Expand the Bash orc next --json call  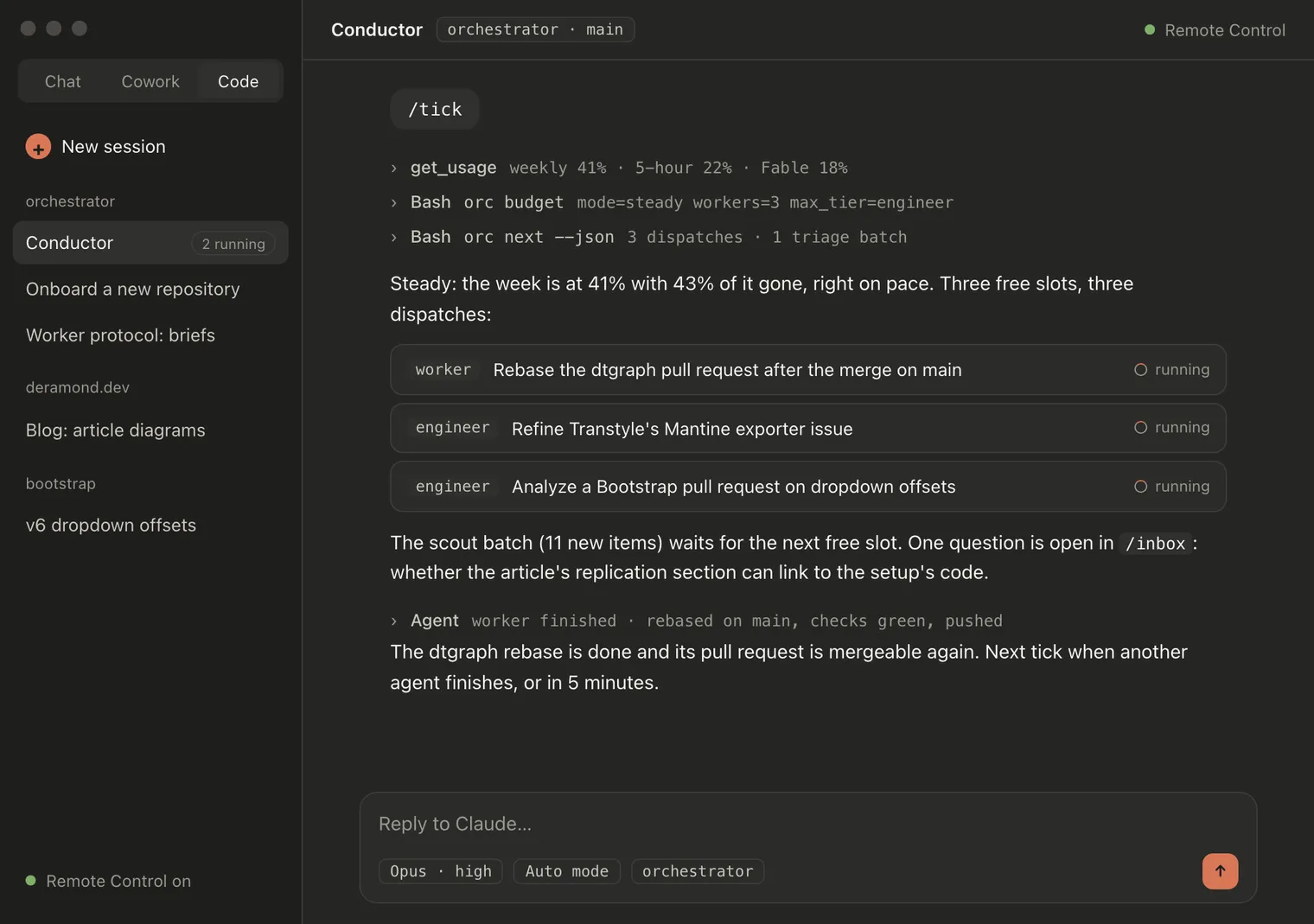pos(394,237)
